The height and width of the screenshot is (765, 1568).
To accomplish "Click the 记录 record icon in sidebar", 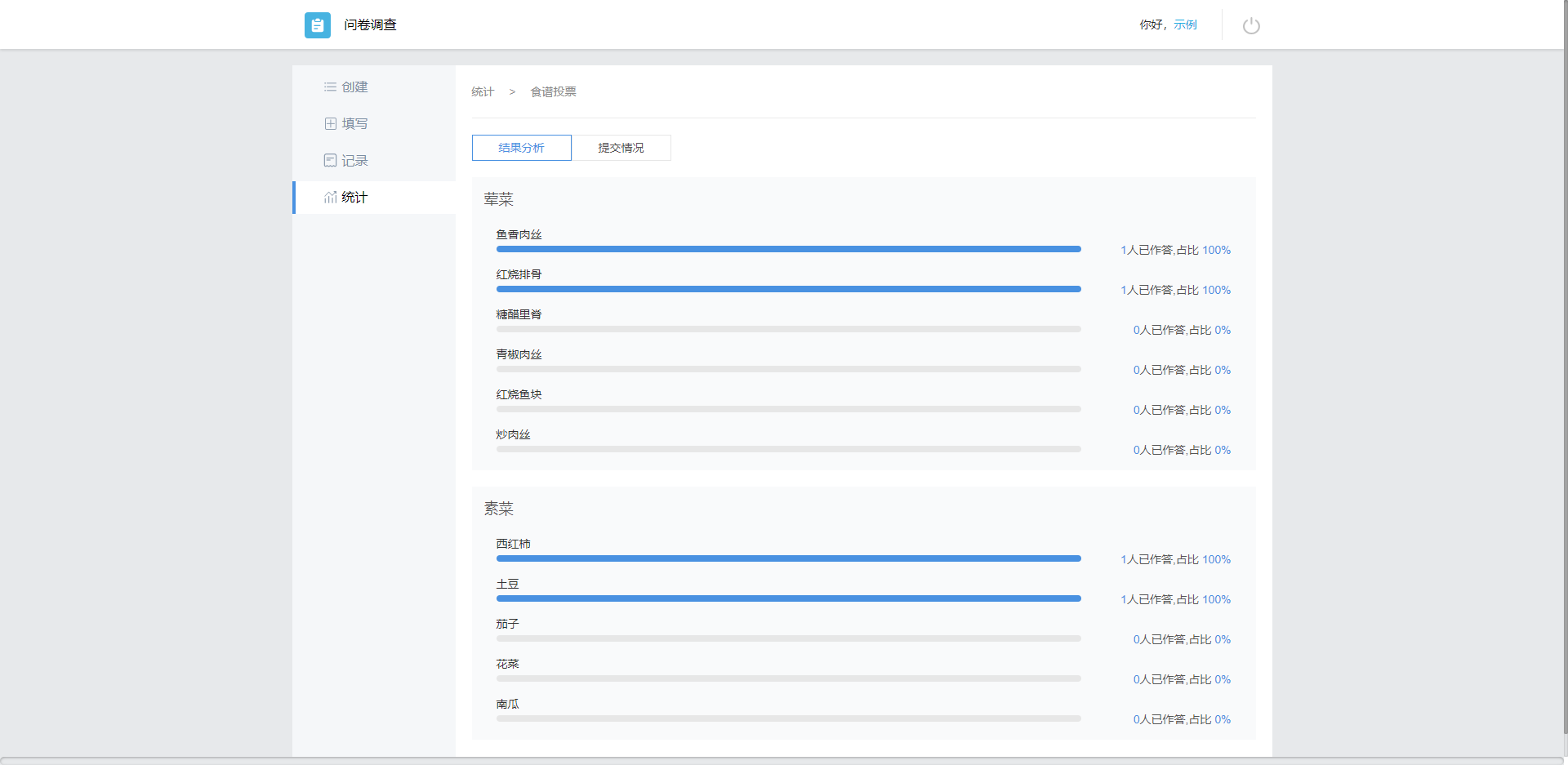I will tap(330, 160).
